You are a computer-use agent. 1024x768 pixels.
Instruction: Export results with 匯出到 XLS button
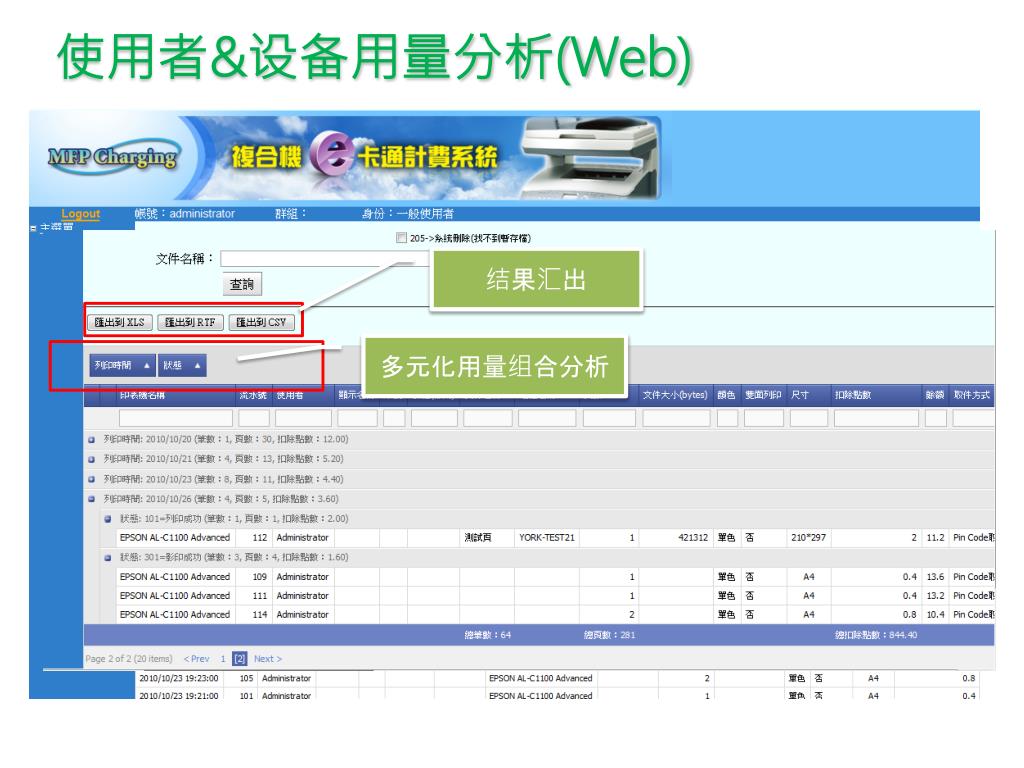tap(120, 322)
